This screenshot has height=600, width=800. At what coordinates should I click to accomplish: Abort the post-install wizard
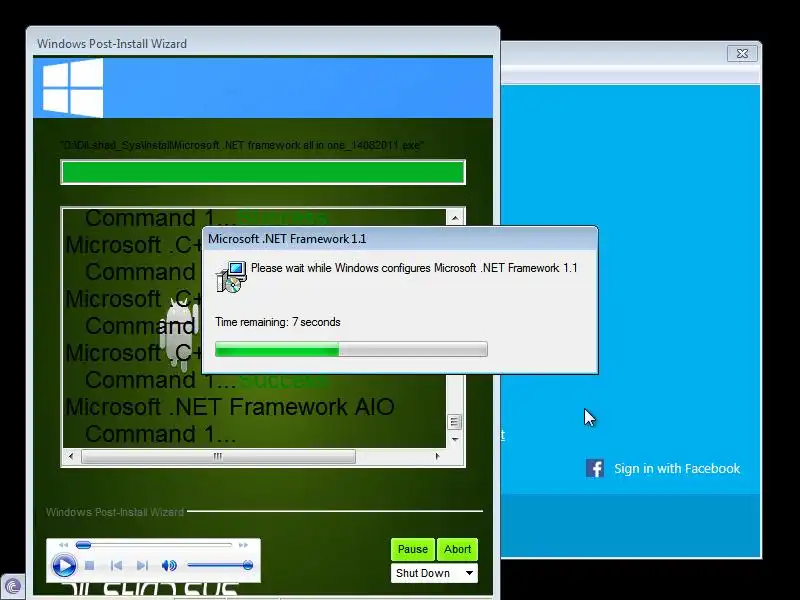point(457,549)
